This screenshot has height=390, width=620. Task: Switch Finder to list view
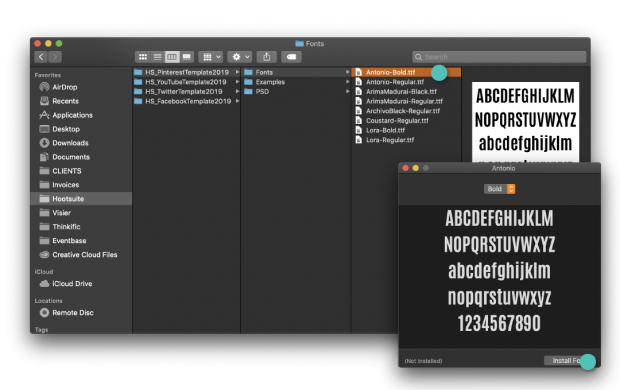point(157,57)
